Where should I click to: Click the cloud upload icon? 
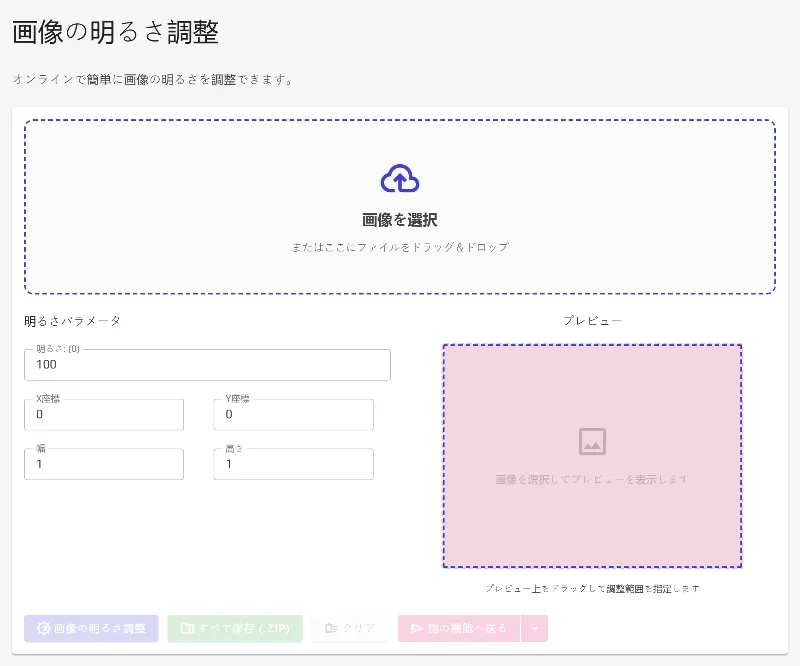400,178
